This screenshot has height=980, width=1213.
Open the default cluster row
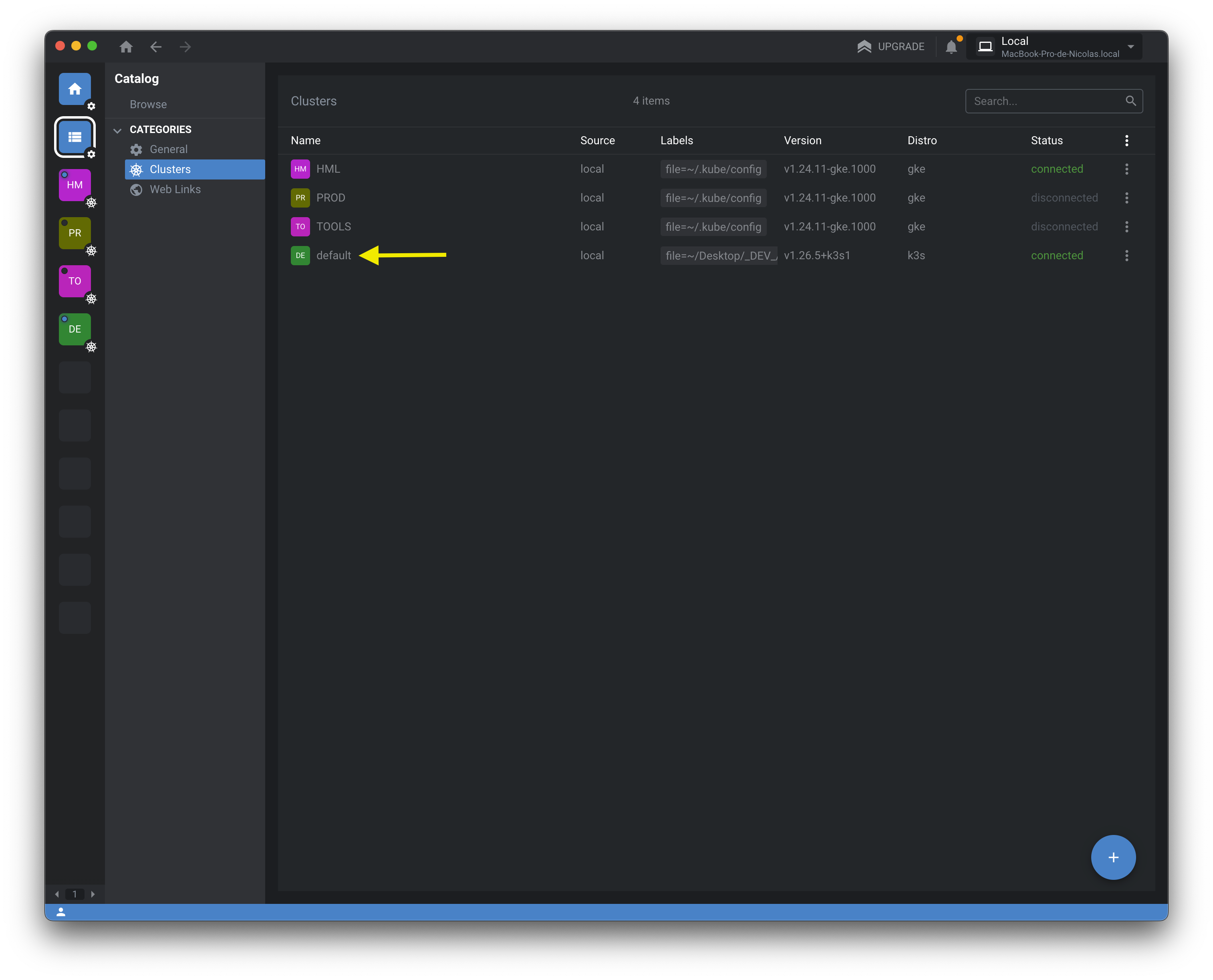(716, 255)
